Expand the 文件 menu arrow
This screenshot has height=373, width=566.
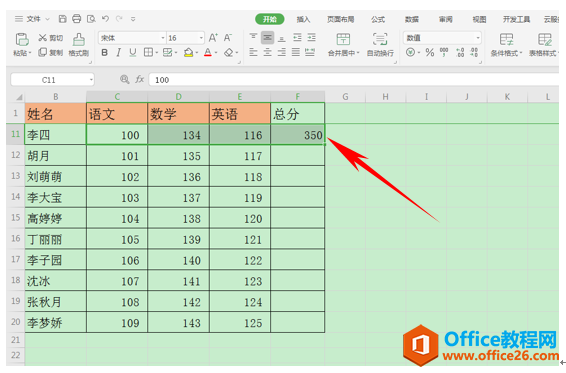(47, 19)
